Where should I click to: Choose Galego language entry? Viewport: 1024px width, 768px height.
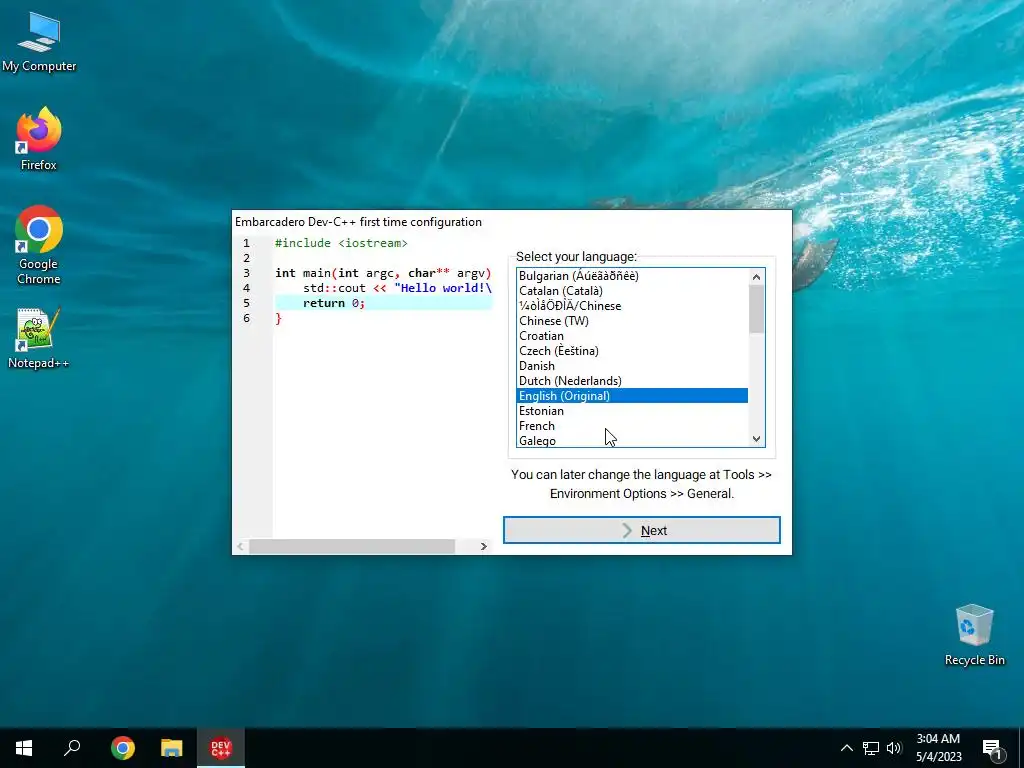click(632, 440)
